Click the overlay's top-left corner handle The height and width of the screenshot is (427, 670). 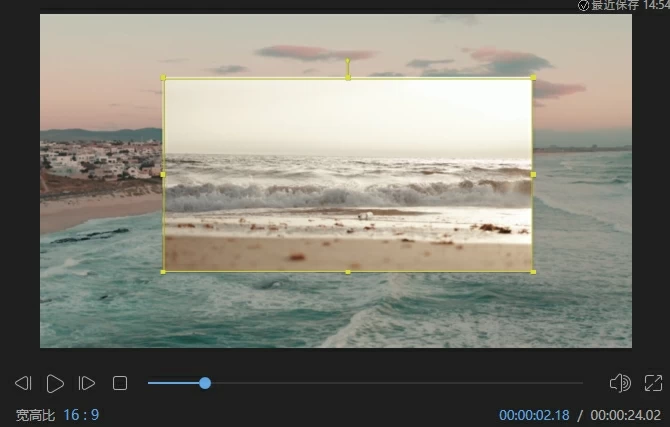coord(164,78)
